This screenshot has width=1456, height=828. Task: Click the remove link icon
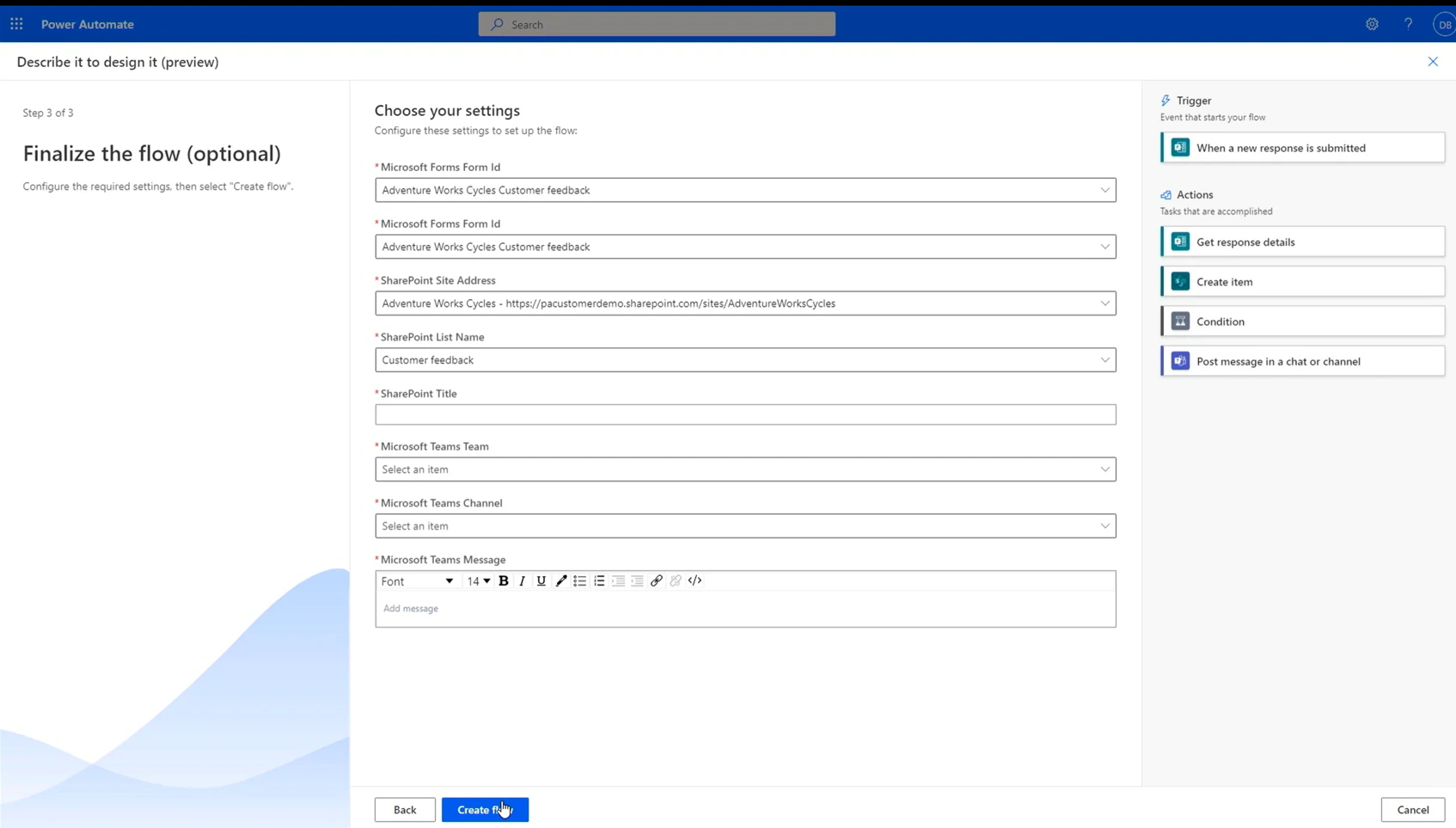click(676, 581)
